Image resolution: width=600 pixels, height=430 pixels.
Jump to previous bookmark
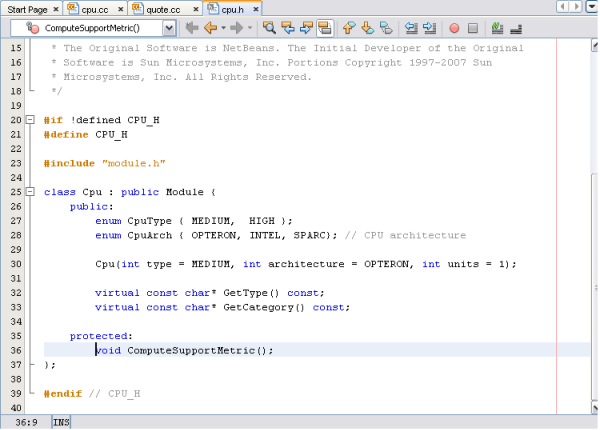point(349,29)
